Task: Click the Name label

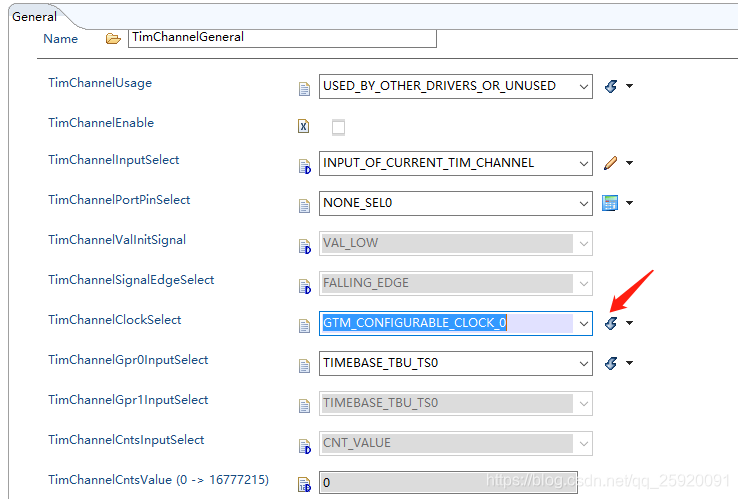Action: tap(60, 39)
